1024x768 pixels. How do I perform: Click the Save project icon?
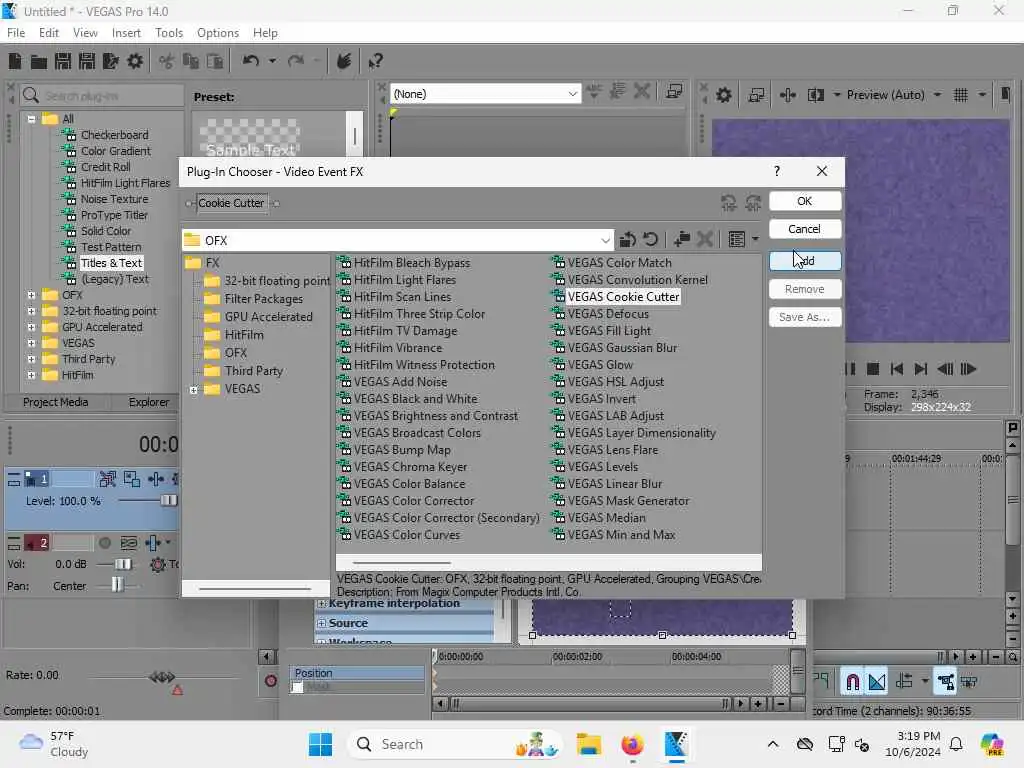click(63, 61)
